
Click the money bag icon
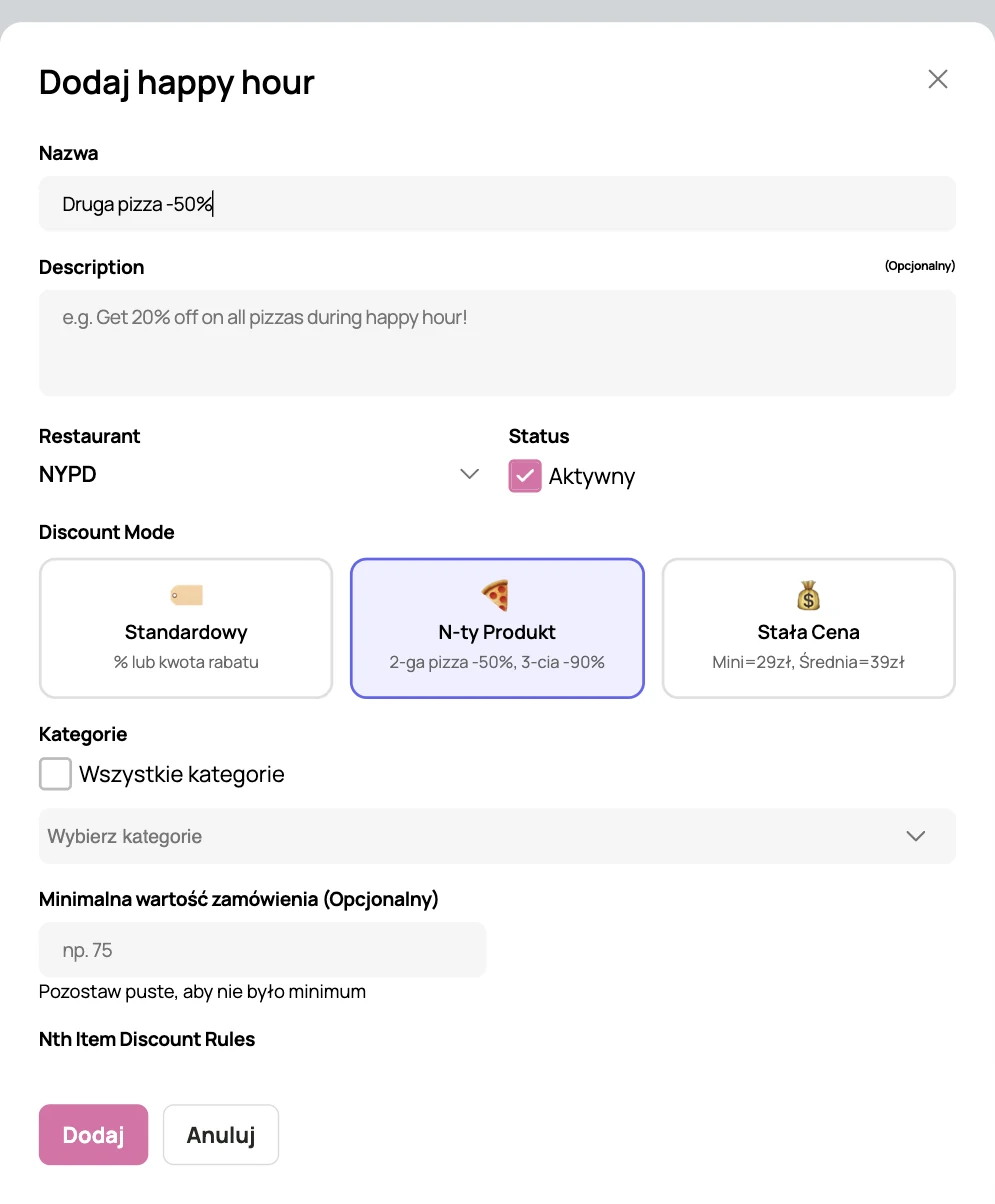coord(808,597)
